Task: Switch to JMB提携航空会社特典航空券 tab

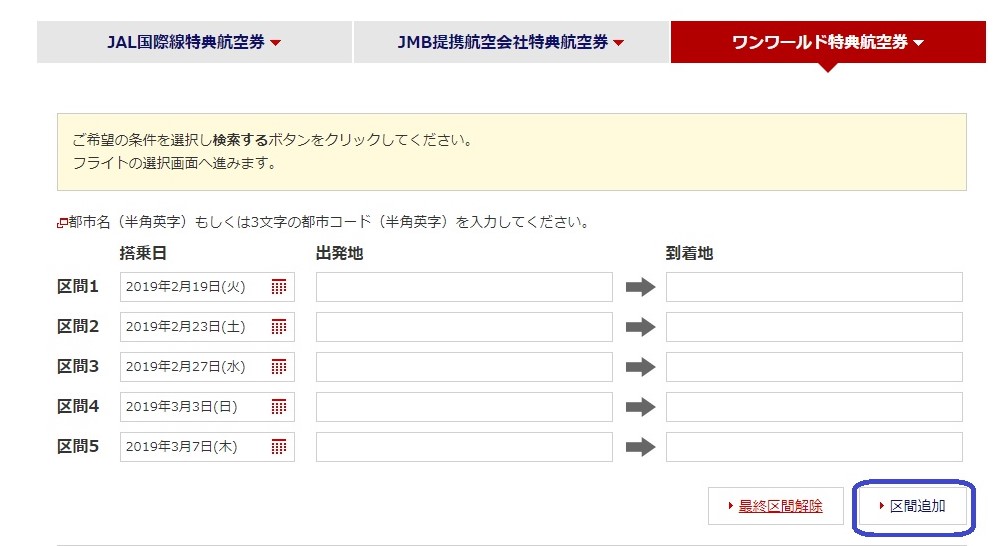Action: point(511,42)
